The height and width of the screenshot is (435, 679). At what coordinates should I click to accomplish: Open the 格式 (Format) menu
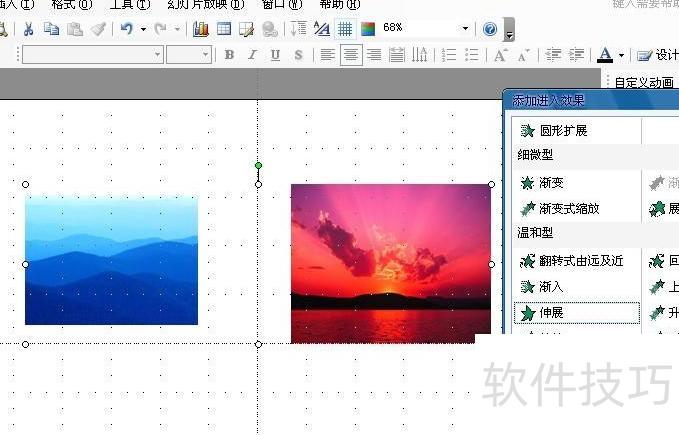point(71,4)
